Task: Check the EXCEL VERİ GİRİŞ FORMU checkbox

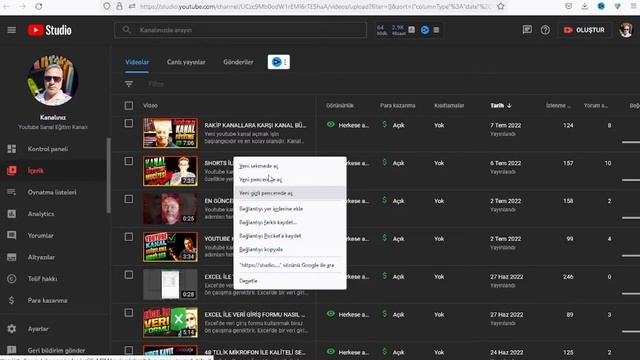Action: pos(129,313)
